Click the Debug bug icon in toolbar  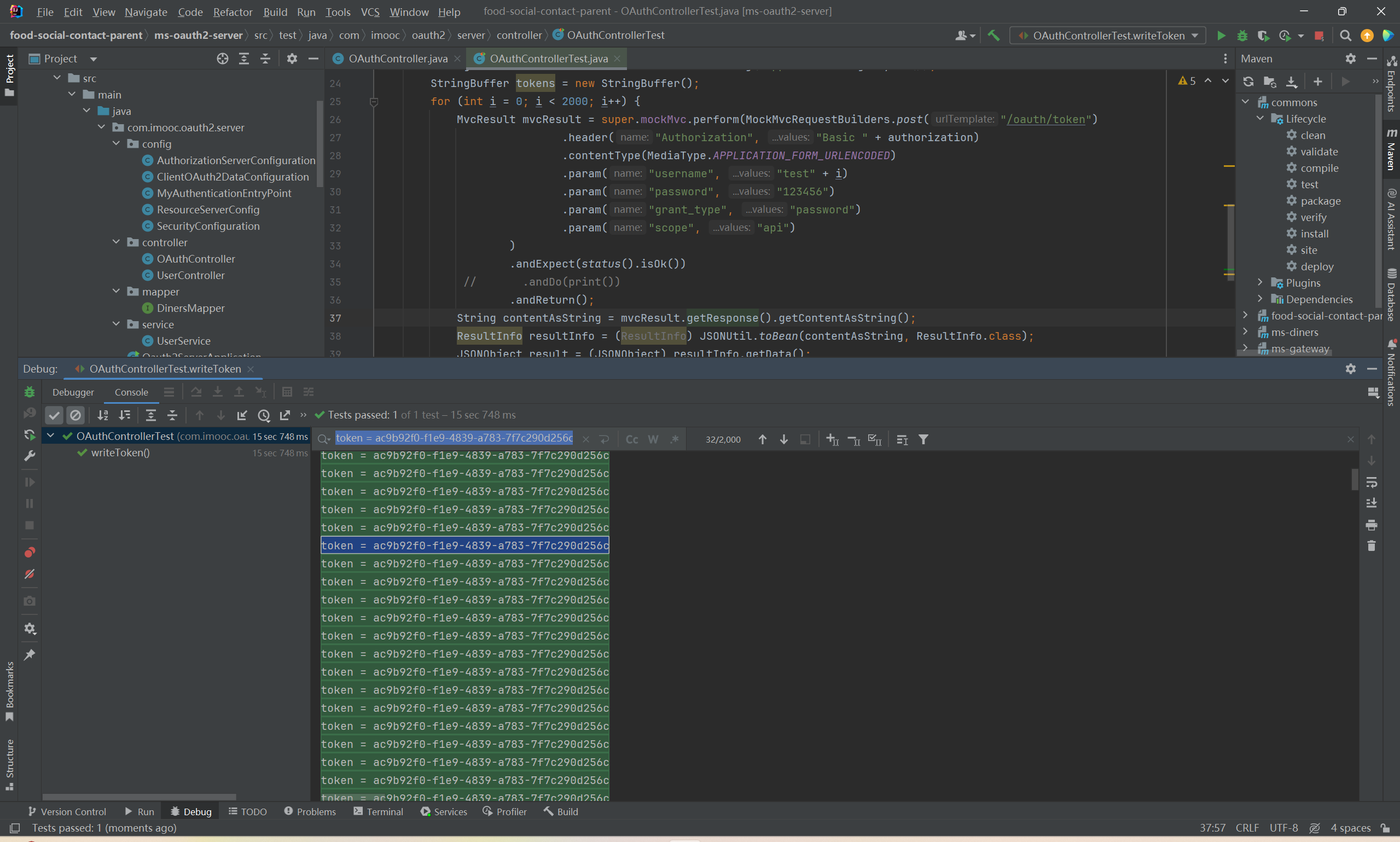pos(1242,36)
